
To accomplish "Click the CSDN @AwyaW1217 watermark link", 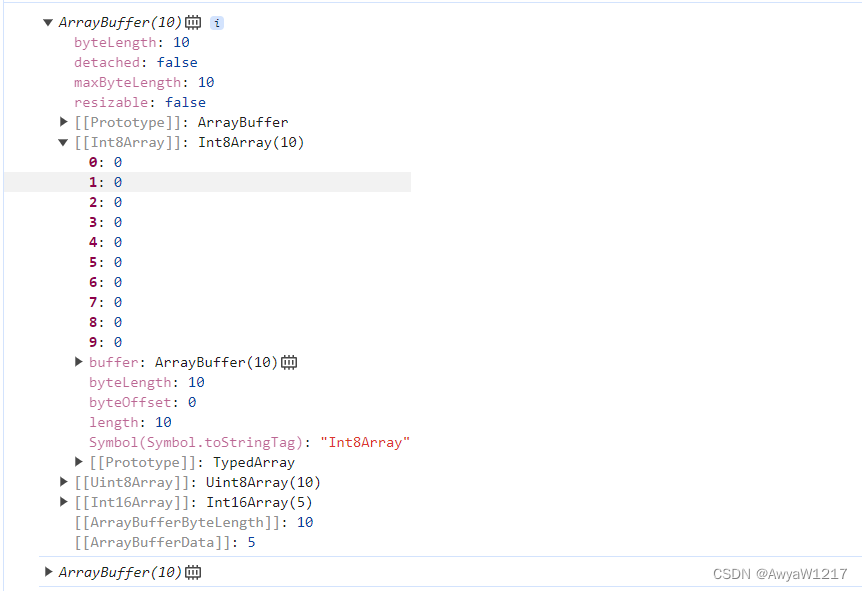I will coord(780,574).
